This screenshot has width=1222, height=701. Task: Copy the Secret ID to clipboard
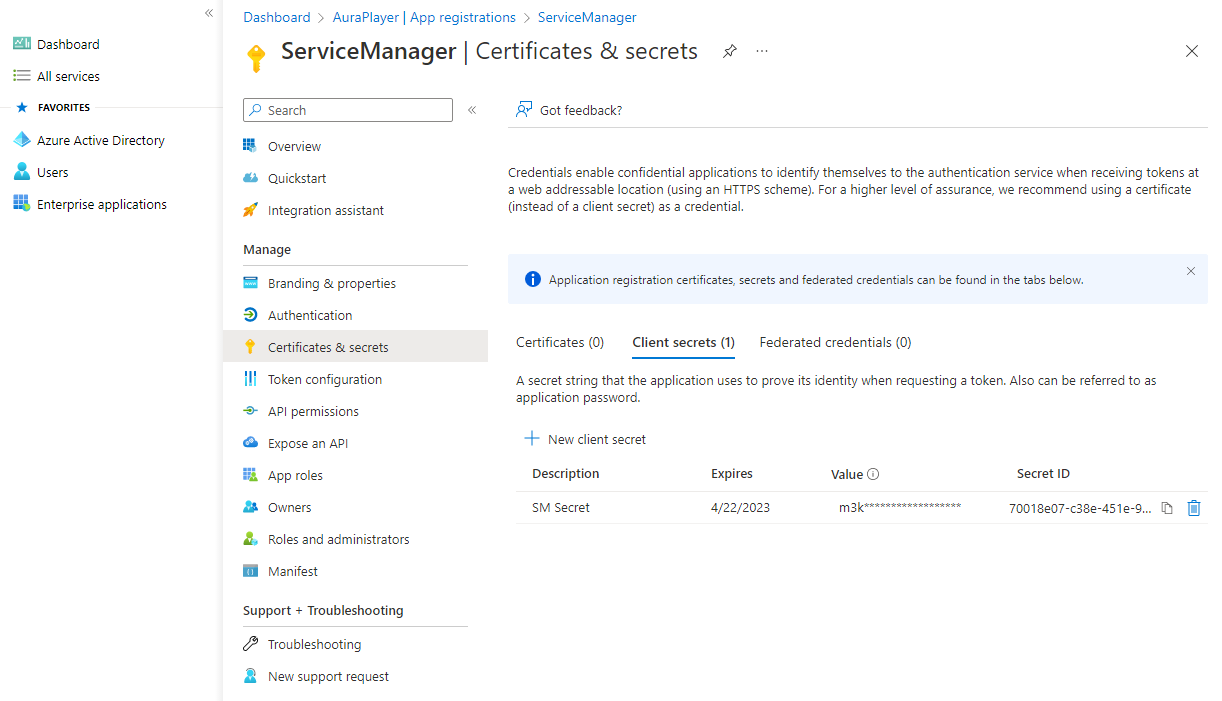[1167, 508]
